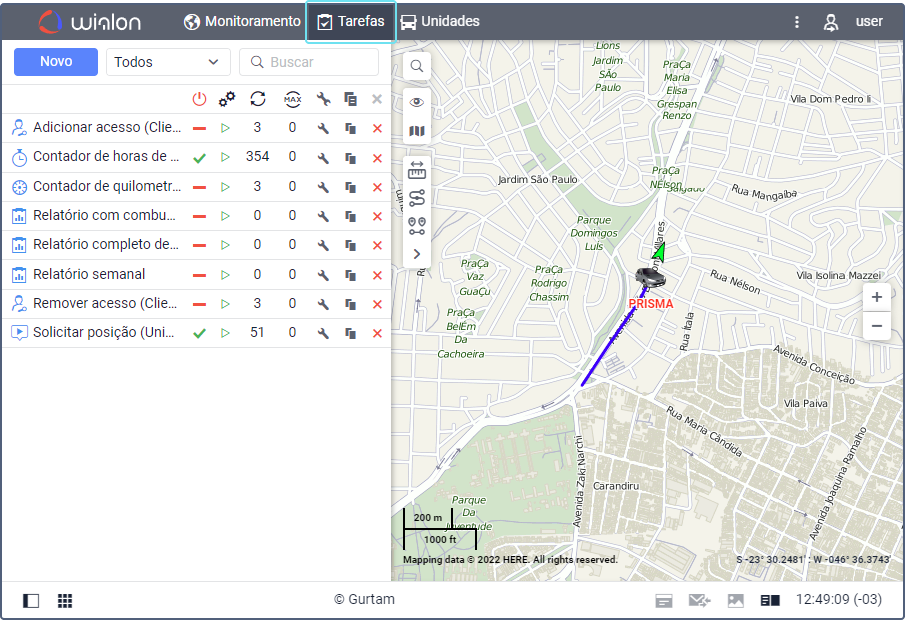This screenshot has width=905, height=620.
Task: Open the applications grid icon
Action: (x=65, y=600)
